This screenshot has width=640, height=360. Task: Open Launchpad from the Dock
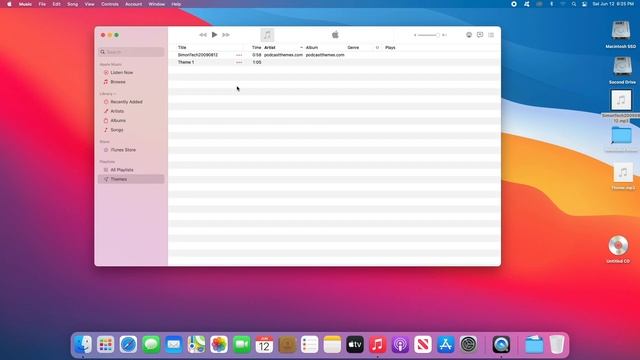point(106,344)
